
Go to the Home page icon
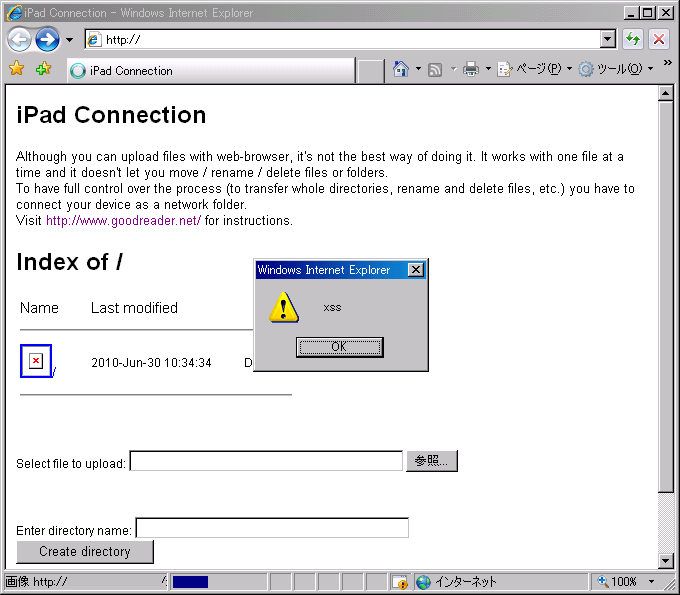401,69
